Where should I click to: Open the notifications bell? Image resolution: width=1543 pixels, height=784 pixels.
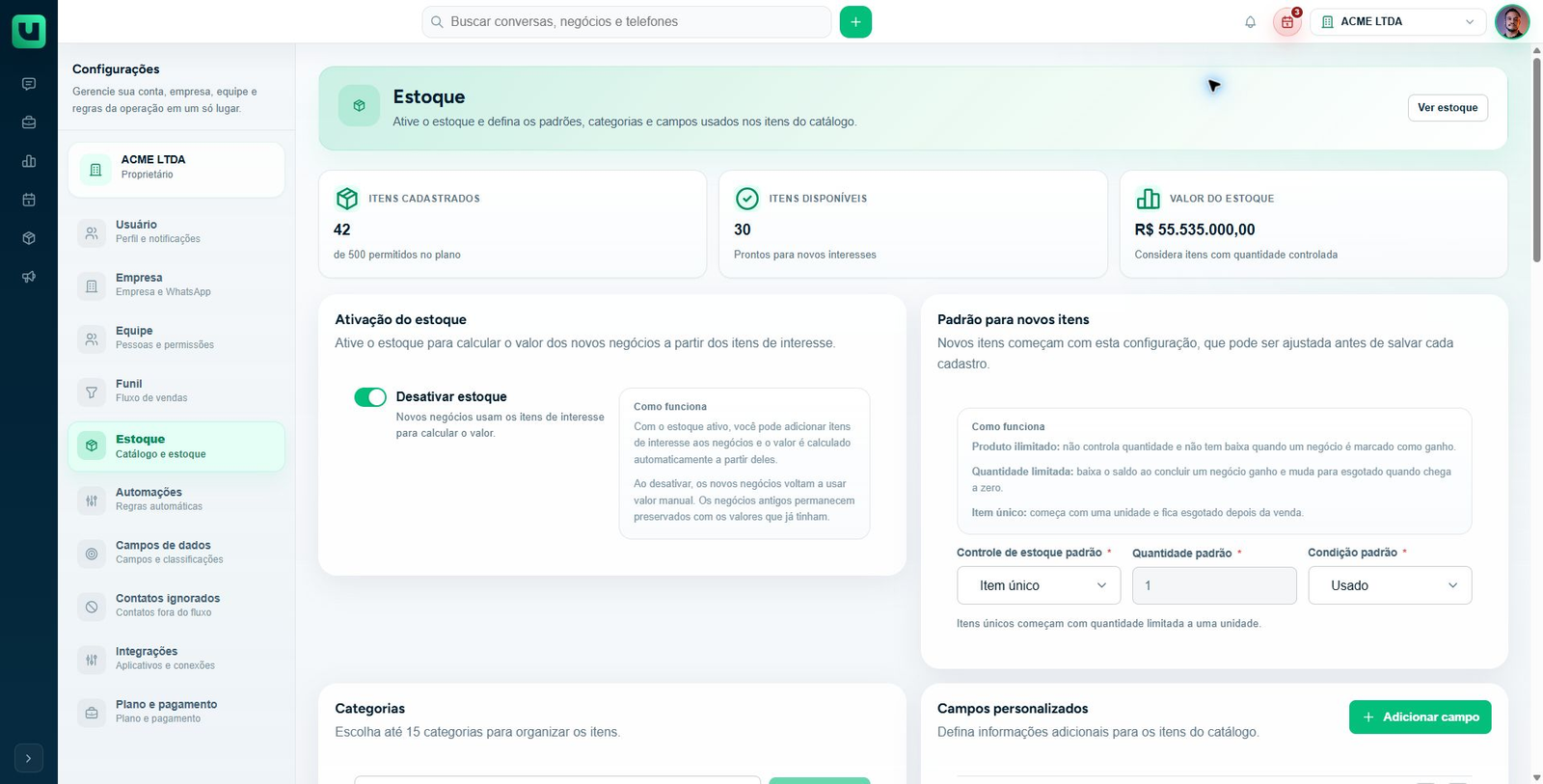[x=1250, y=22]
